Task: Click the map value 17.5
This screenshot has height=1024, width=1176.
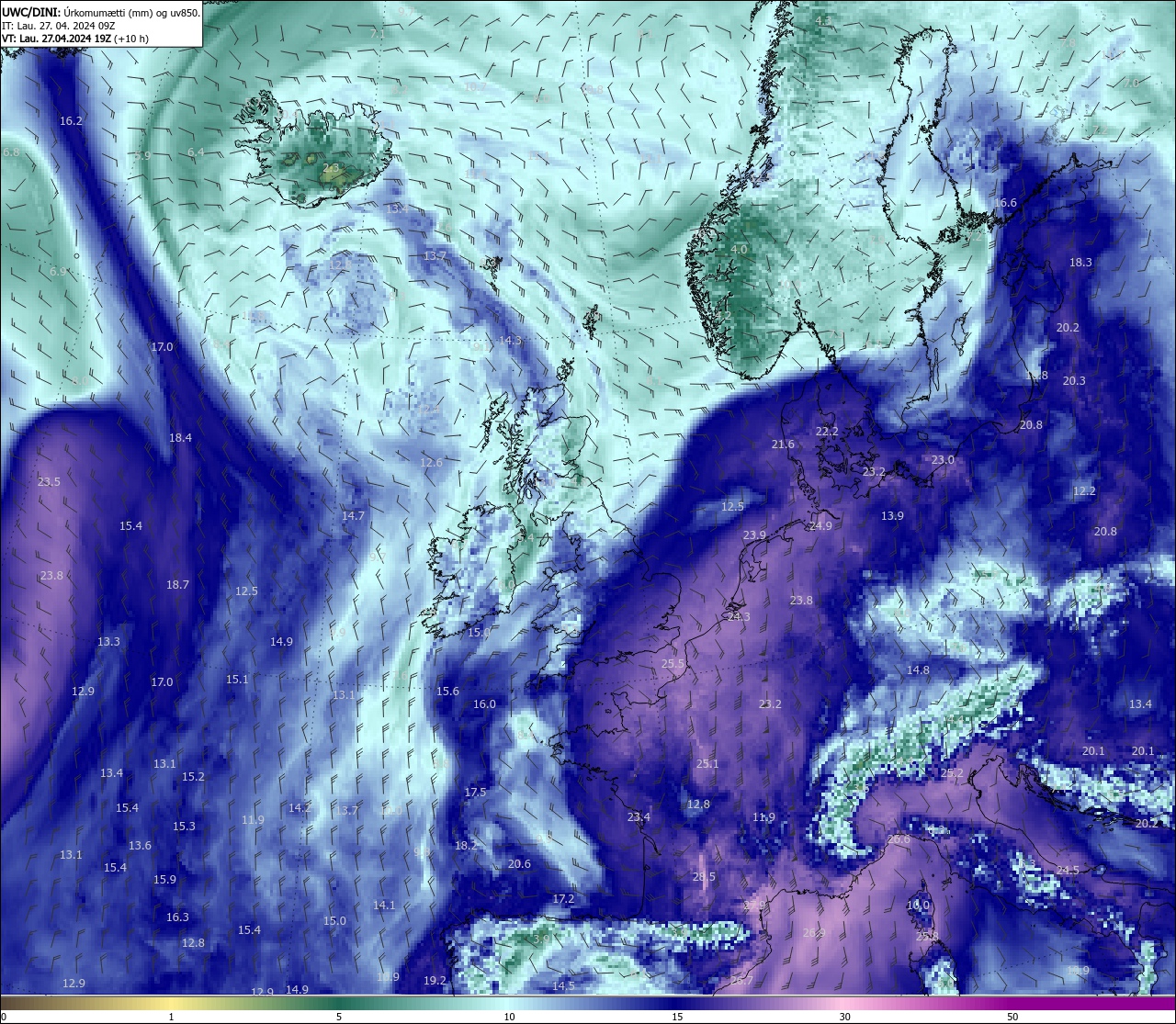Action: (475, 793)
